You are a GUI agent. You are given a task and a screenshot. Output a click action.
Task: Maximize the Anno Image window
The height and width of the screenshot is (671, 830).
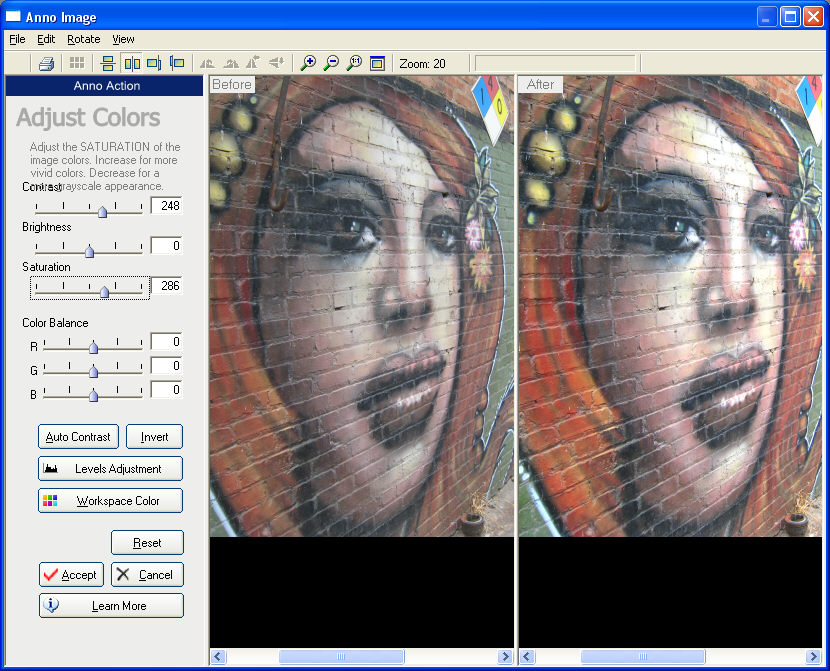point(790,16)
